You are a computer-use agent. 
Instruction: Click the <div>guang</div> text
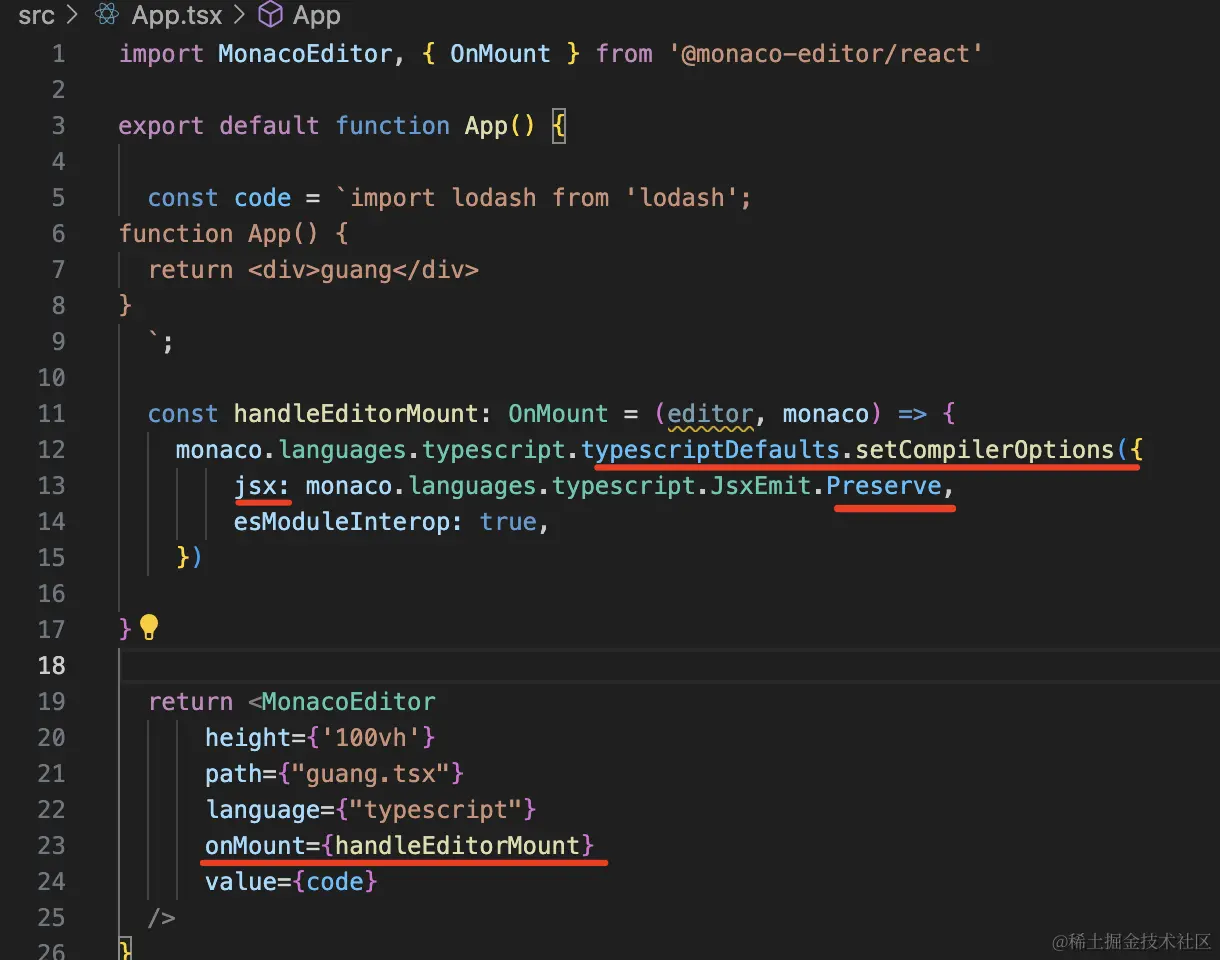364,269
